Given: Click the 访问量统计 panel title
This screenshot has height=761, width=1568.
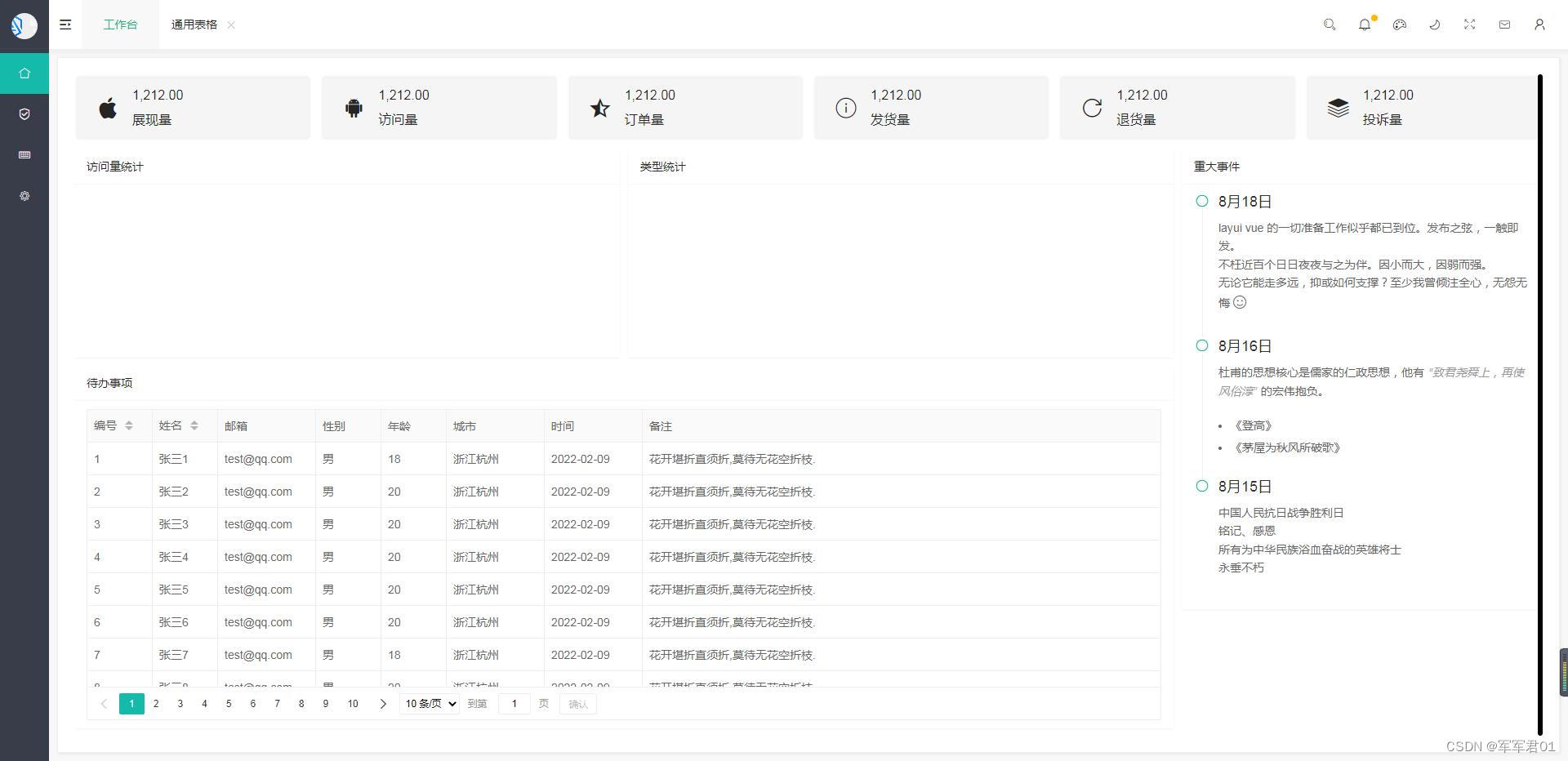Looking at the screenshot, I should [115, 167].
